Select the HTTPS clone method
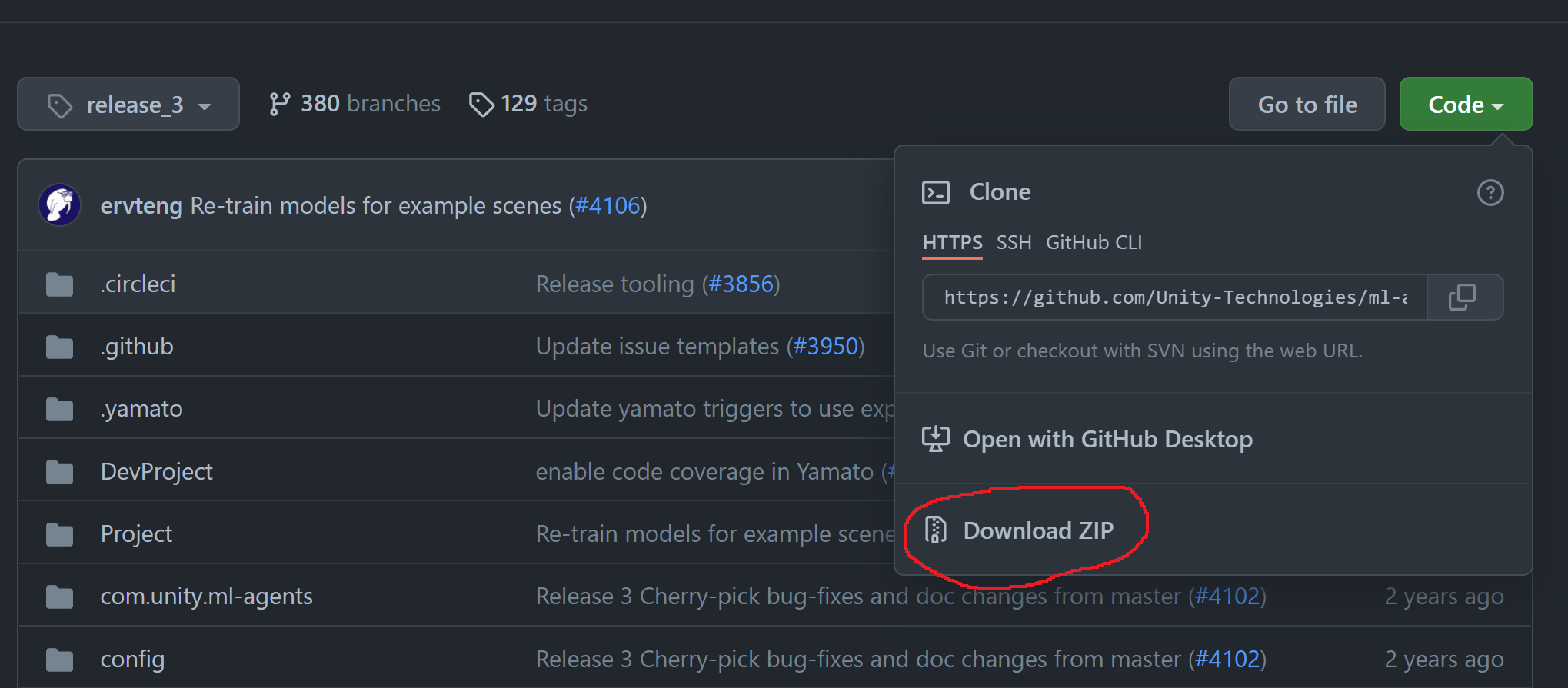1568x688 pixels. [951, 242]
